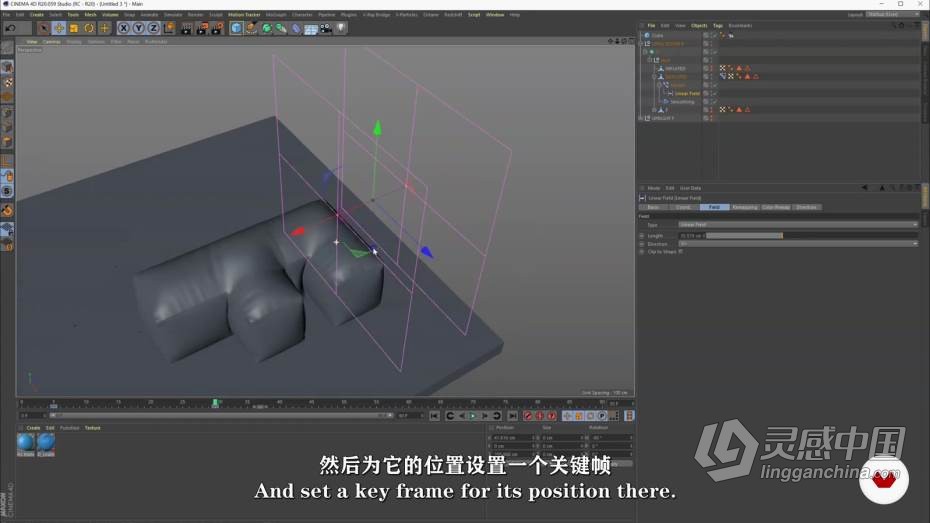Switch to the Remapping tab
Screen dimensions: 930x523
coord(744,207)
